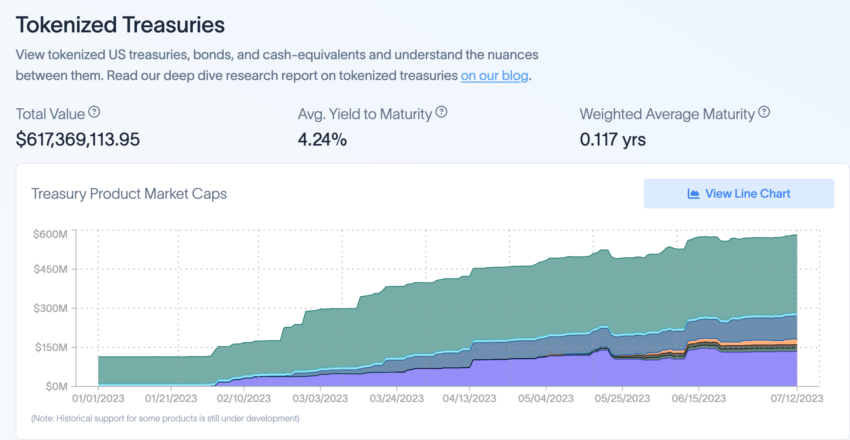Image resolution: width=850 pixels, height=440 pixels.
Task: Switch to View Line Chart
Action: click(x=739, y=193)
